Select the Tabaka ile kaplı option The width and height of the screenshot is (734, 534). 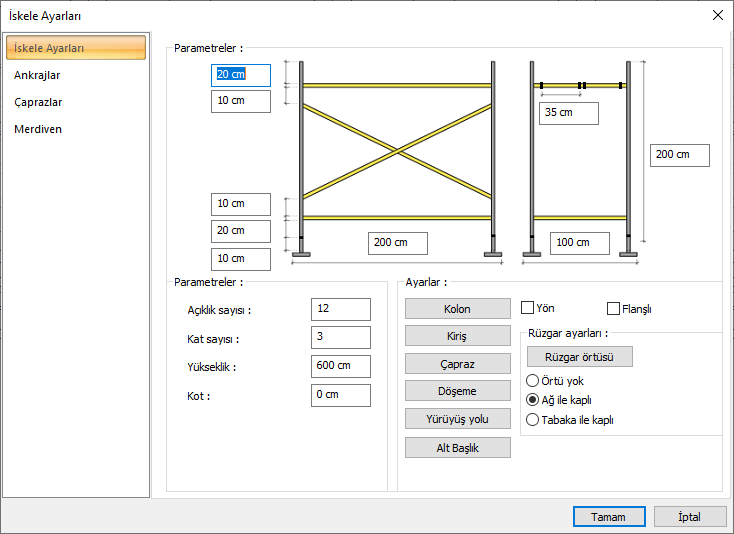(533, 420)
